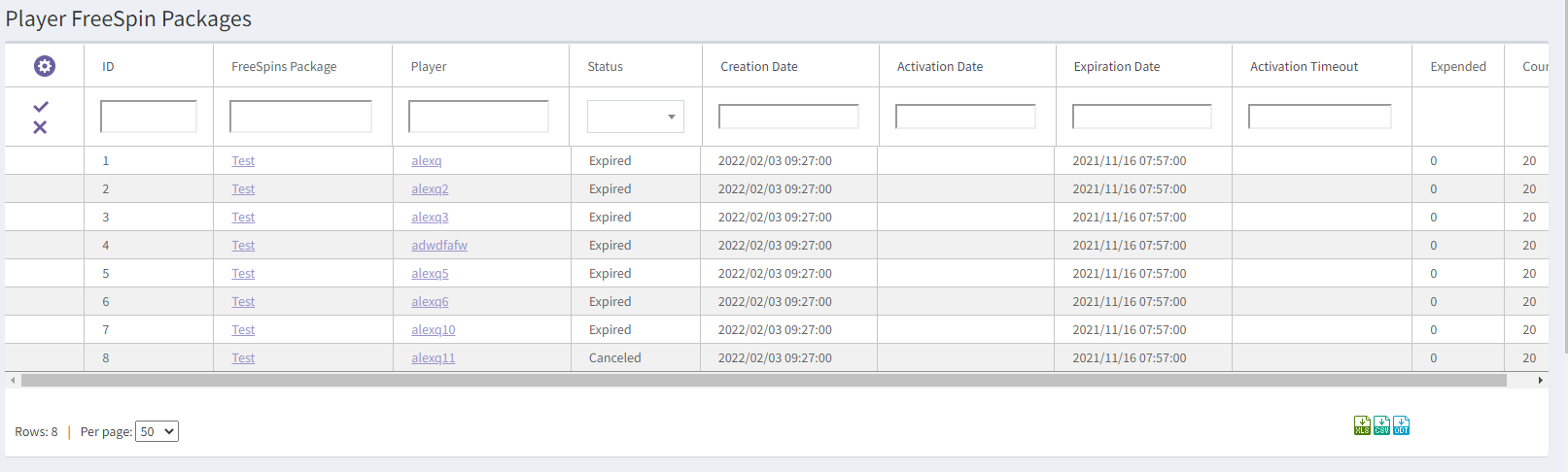Viewport: 1568px width, 472px height.
Task: Expand the Per page selector
Action: (157, 431)
